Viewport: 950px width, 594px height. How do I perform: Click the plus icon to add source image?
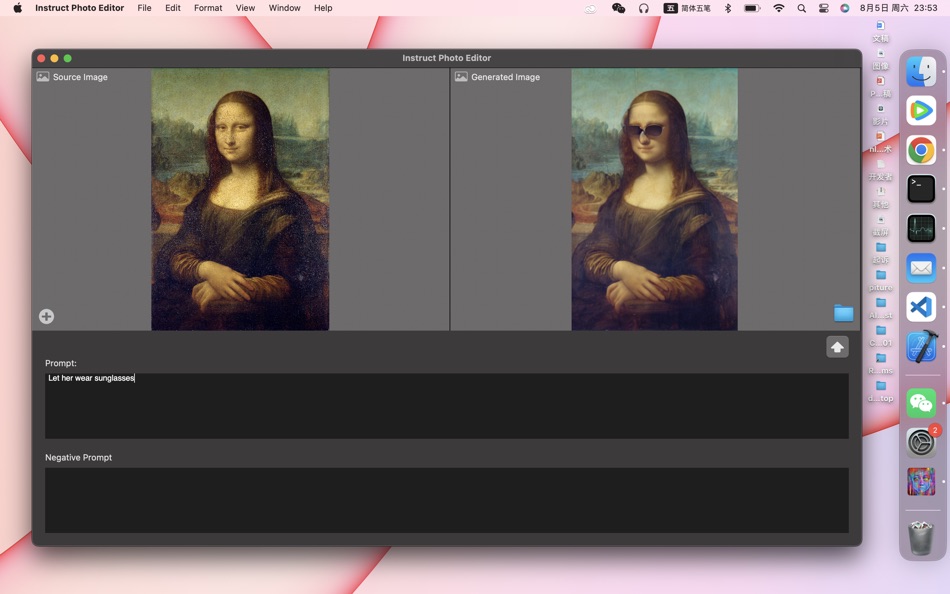[47, 316]
